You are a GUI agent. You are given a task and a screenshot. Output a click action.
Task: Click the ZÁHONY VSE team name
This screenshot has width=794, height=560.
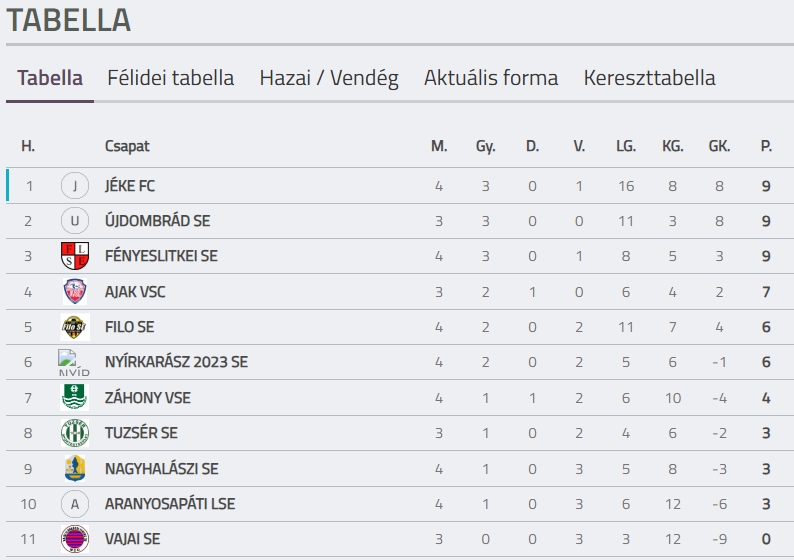click(x=147, y=398)
